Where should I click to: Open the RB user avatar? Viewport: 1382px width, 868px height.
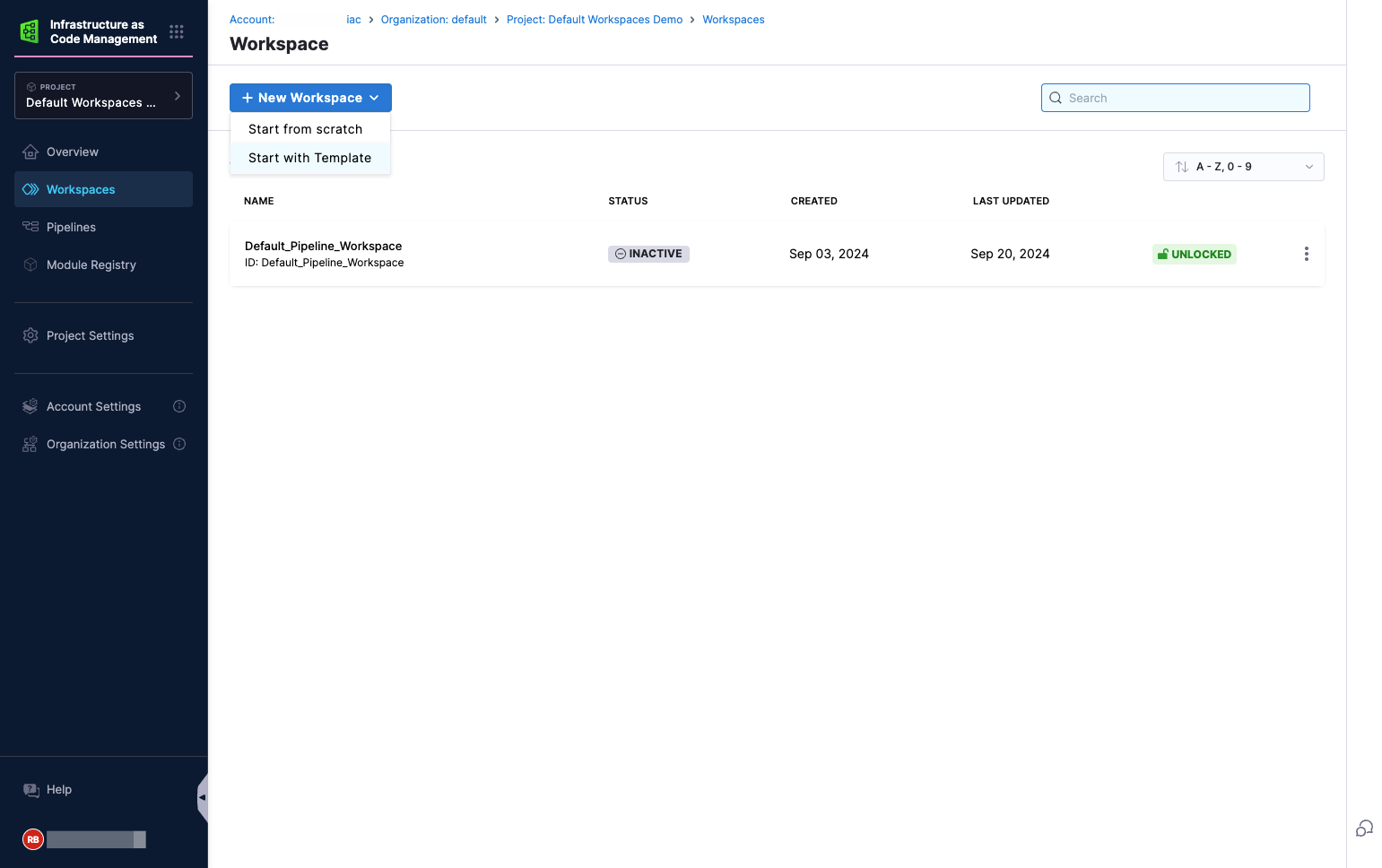33,839
